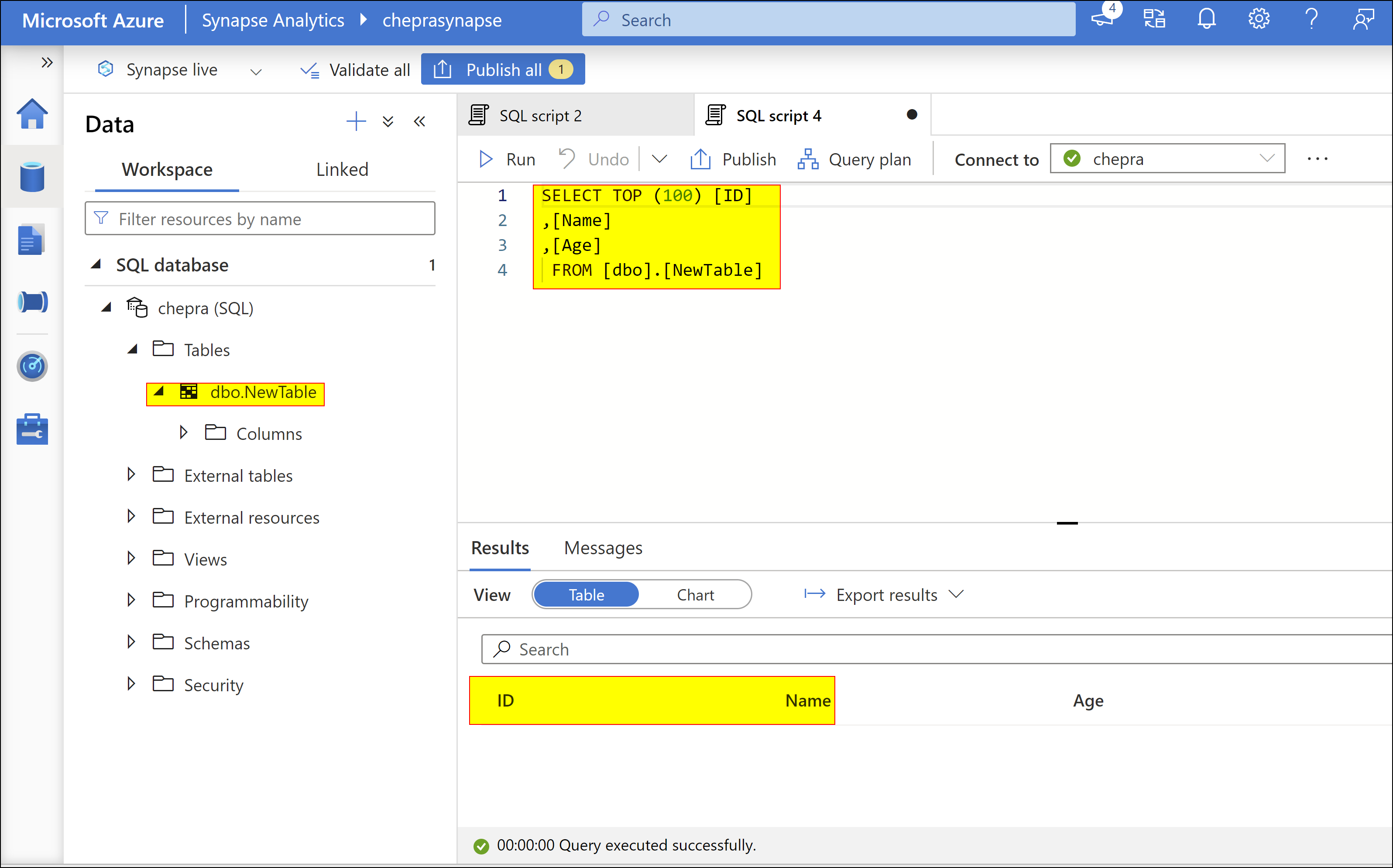Click the ID column header

pos(505,700)
